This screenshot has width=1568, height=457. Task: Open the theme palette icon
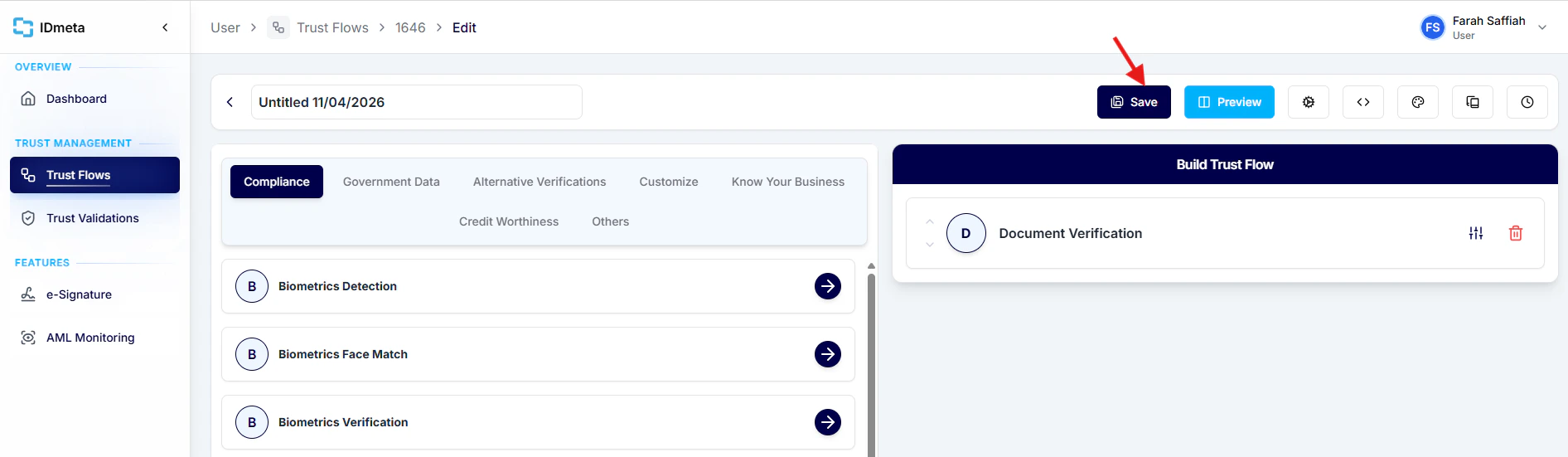point(1418,102)
